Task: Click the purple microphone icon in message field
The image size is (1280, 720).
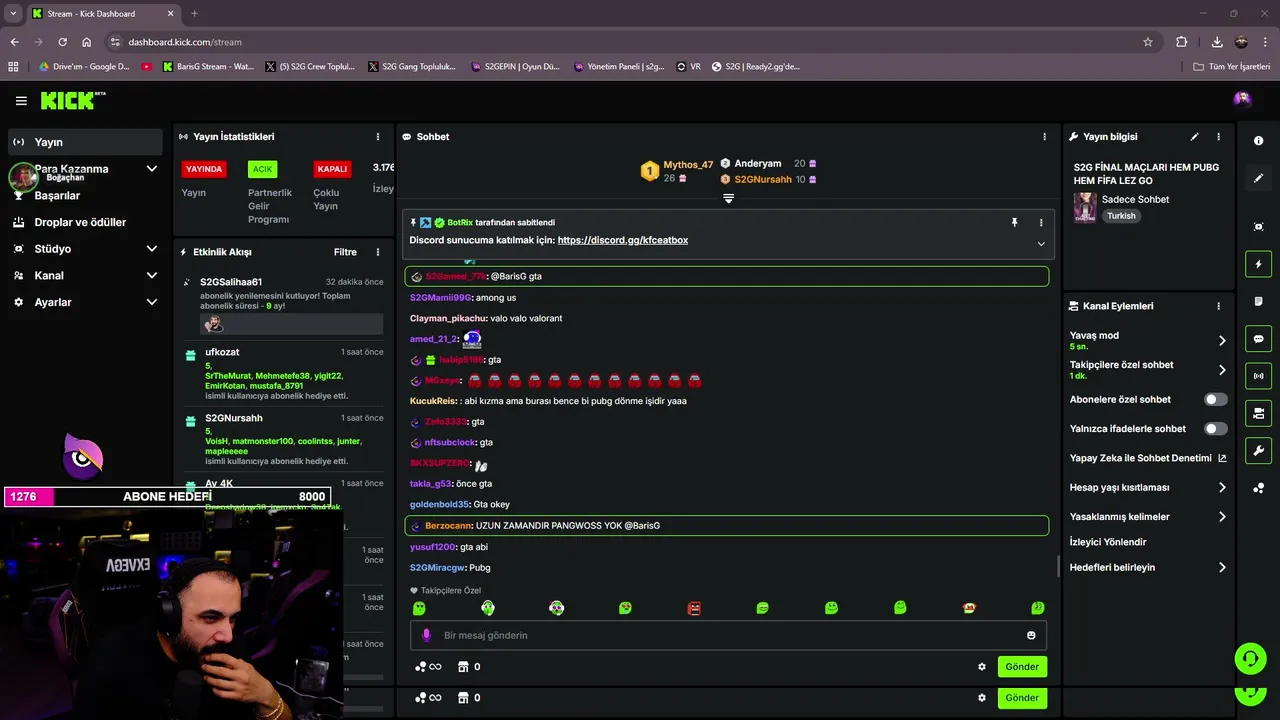Action: 427,635
